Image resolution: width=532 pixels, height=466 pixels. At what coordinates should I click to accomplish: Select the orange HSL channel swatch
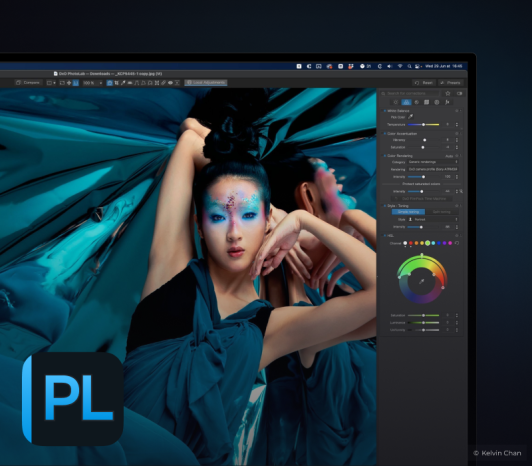point(416,243)
